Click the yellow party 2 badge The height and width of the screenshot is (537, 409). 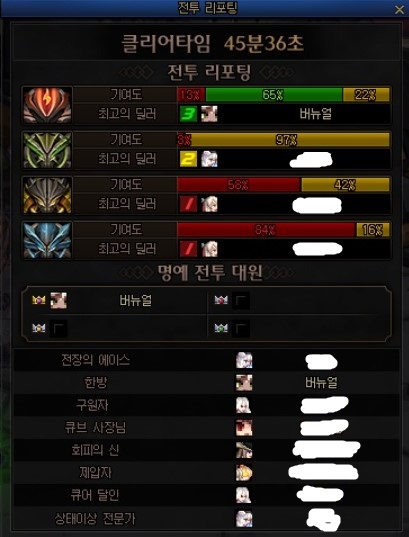pyautogui.click(x=188, y=159)
